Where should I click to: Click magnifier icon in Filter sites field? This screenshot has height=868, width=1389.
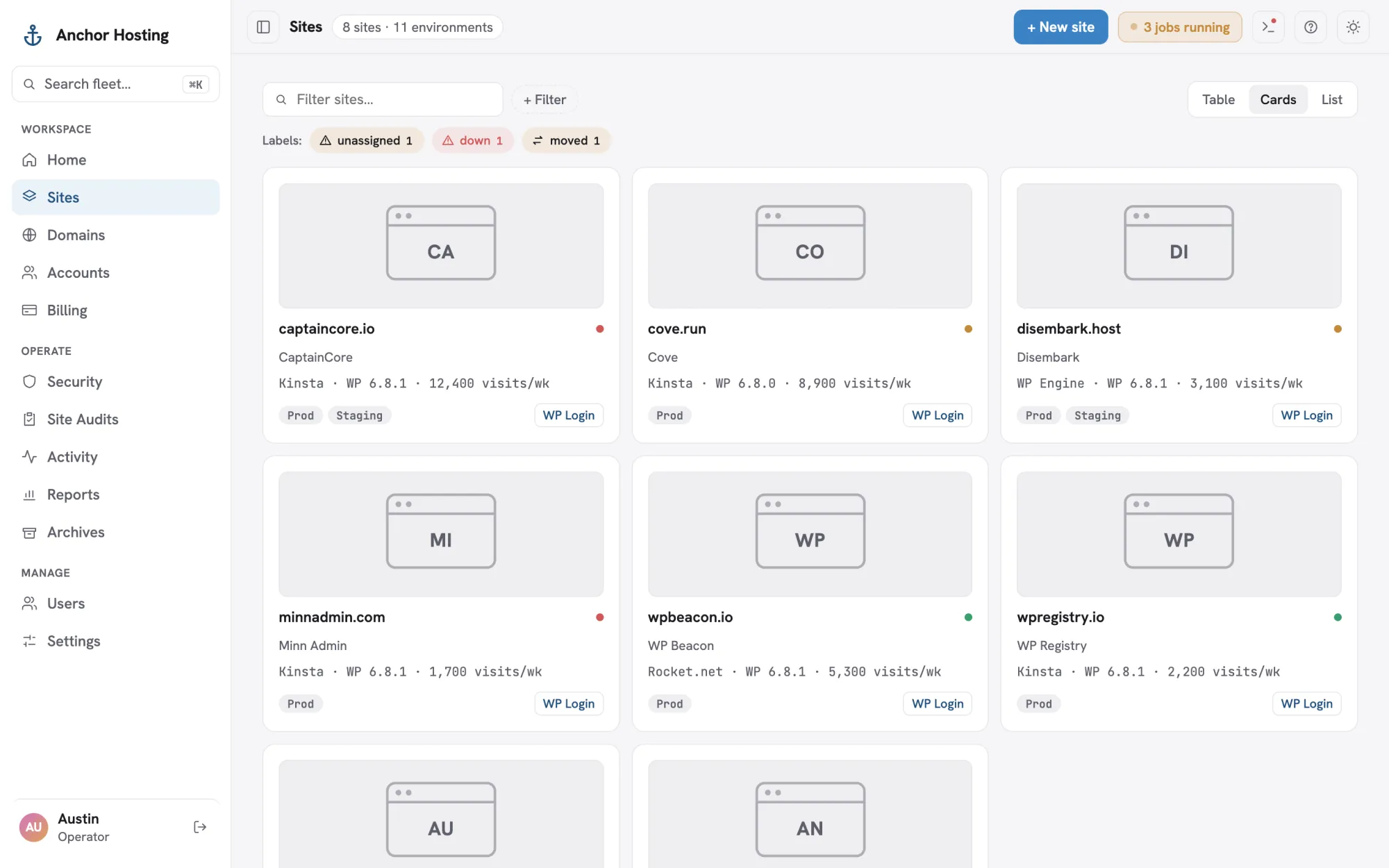[x=281, y=99]
